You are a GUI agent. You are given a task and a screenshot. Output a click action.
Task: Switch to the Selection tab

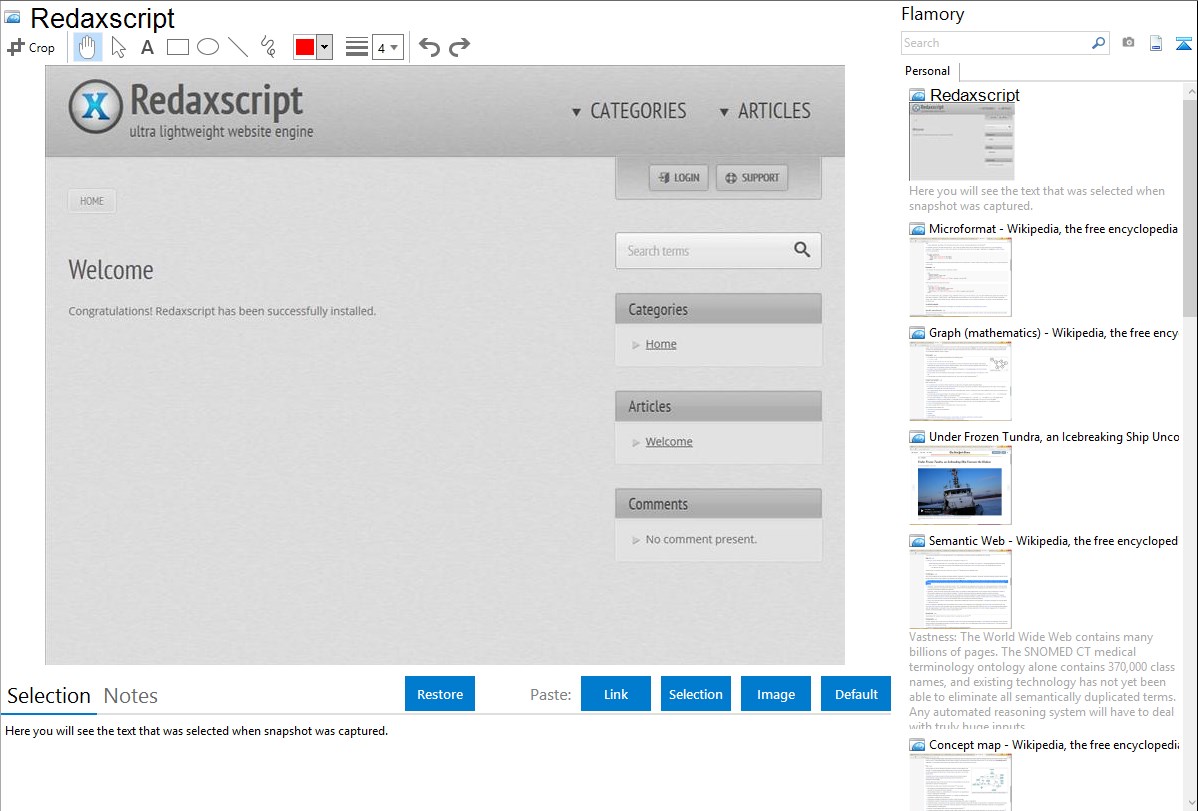(49, 696)
